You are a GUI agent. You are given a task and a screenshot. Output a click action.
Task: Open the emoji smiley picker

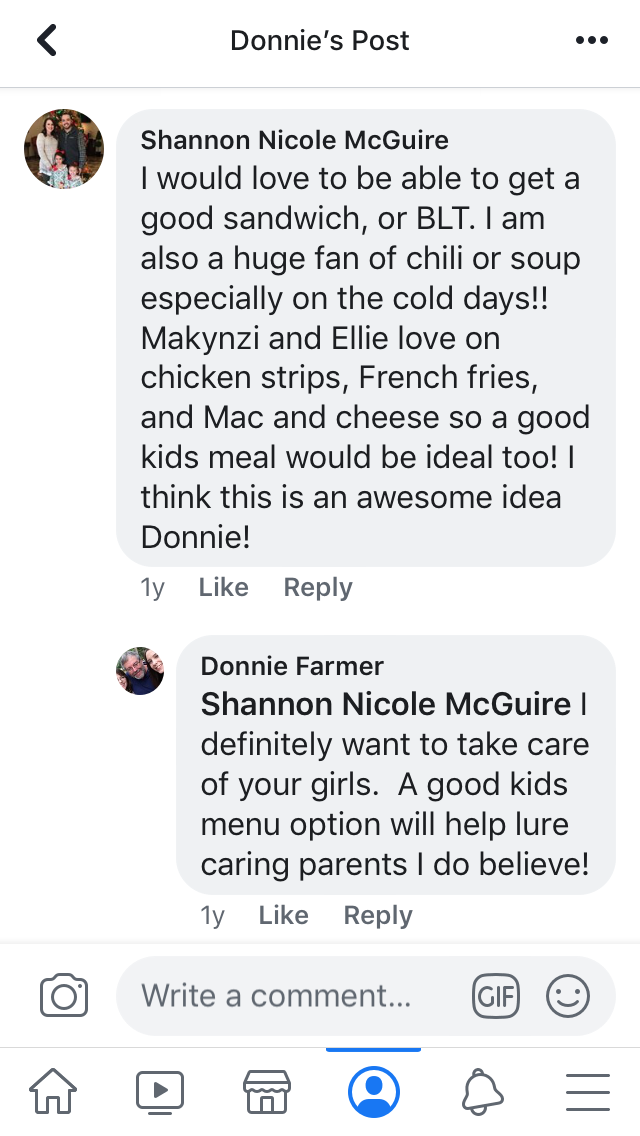coord(568,996)
